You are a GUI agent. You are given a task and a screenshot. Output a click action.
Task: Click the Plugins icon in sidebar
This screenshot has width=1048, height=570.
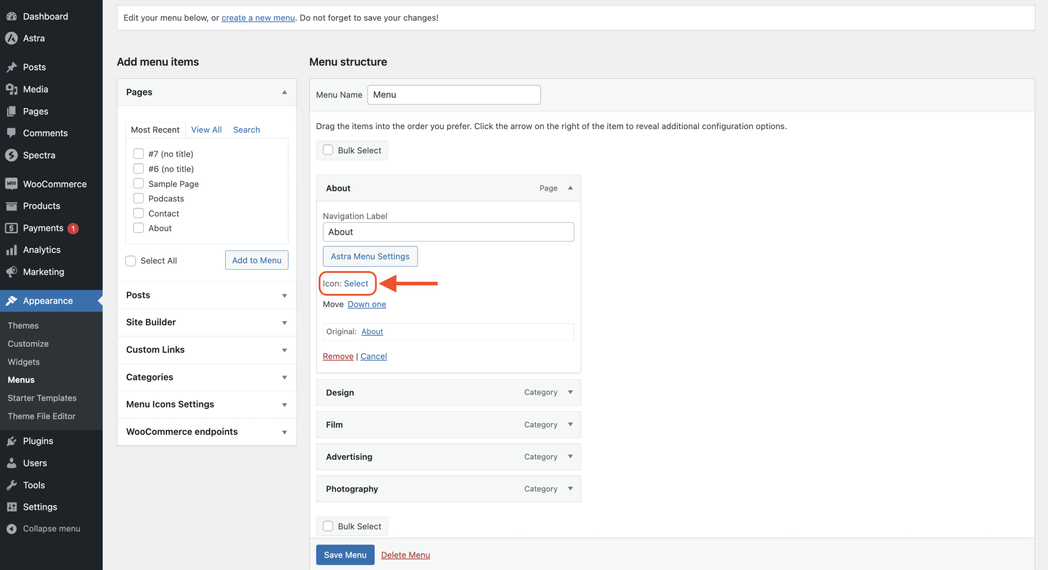(x=12, y=441)
